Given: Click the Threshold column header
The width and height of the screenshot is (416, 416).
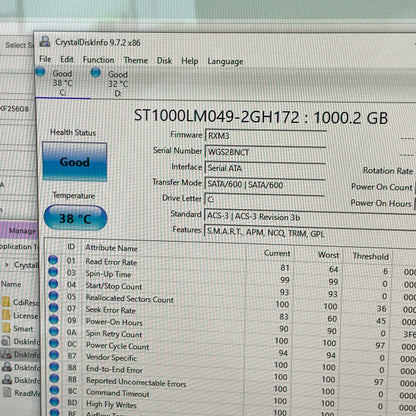Looking at the screenshot, I should (371, 256).
